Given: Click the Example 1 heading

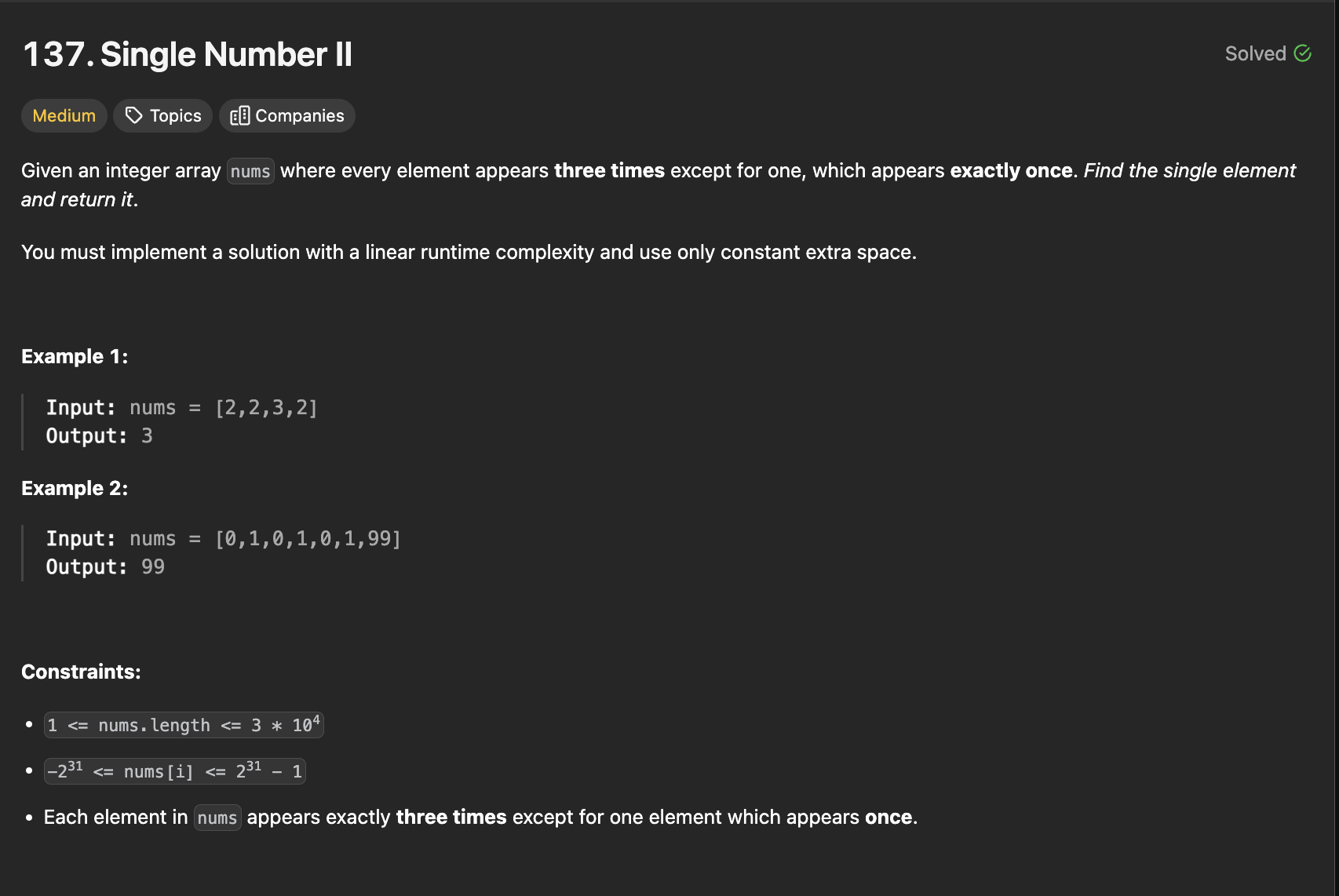Looking at the screenshot, I should tap(75, 356).
